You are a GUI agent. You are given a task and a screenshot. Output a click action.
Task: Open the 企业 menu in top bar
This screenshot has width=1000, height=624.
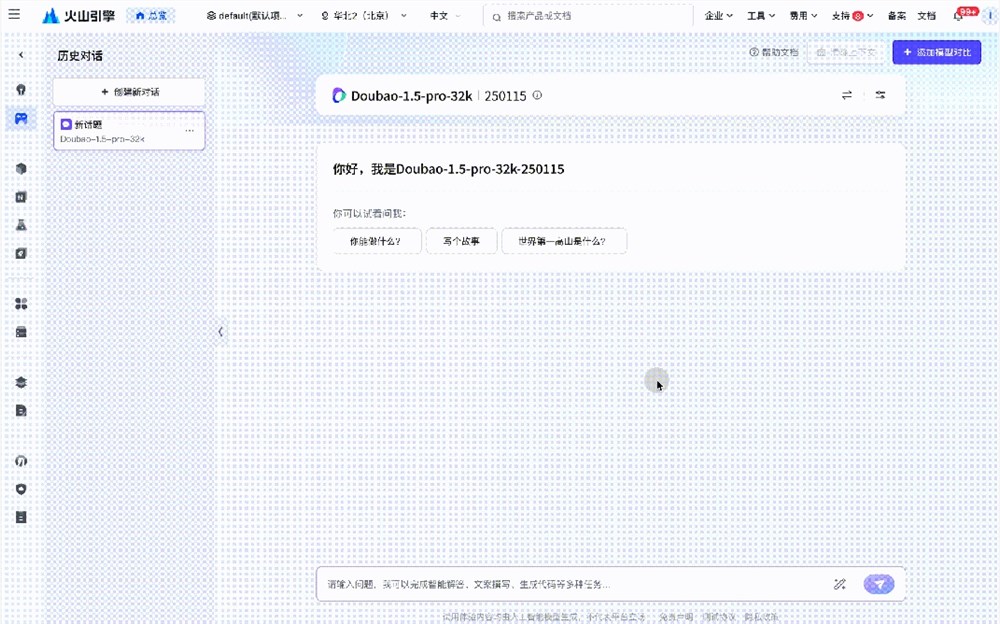pyautogui.click(x=718, y=16)
